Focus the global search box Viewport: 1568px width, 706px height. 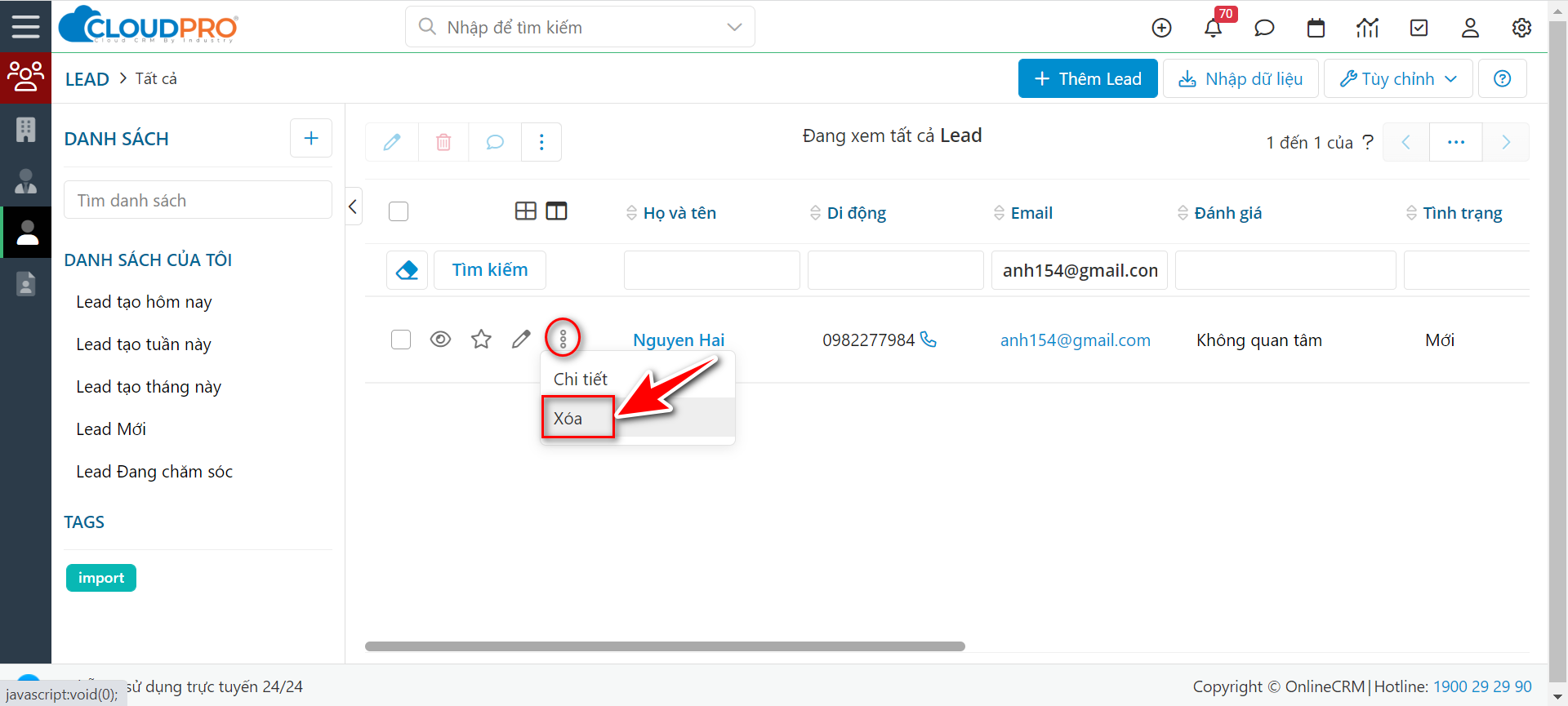tap(580, 27)
